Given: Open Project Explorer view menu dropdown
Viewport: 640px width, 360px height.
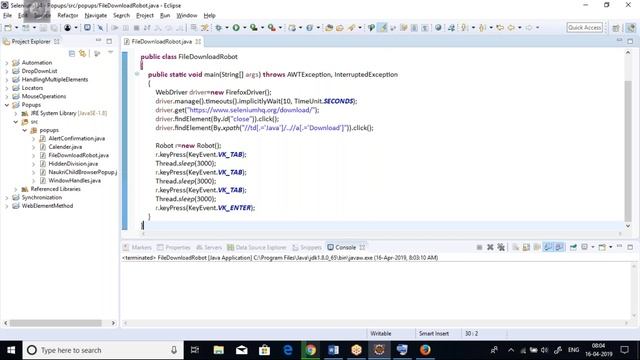Looking at the screenshot, I should pyautogui.click(x=111, y=53).
